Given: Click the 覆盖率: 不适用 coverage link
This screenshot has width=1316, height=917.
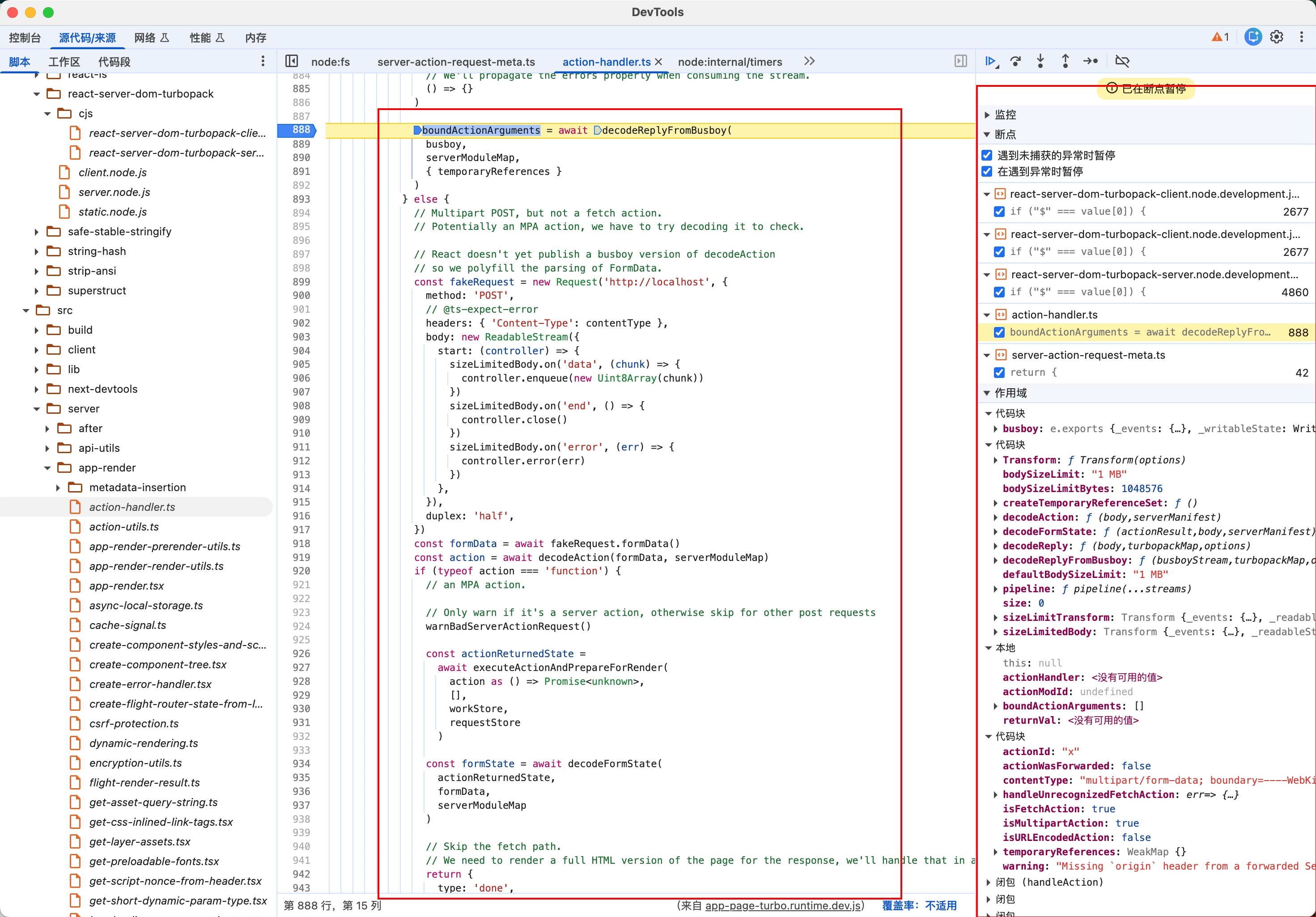Looking at the screenshot, I should pyautogui.click(x=919, y=905).
